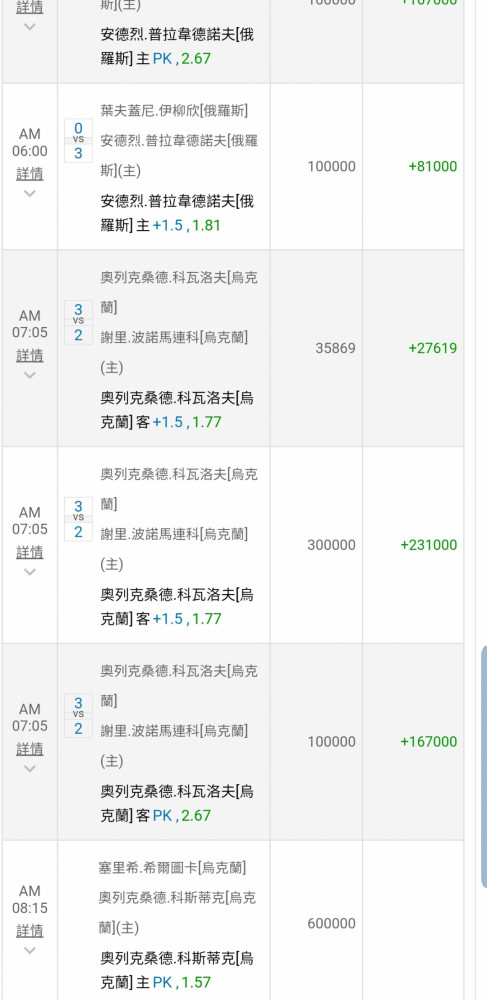Expand chevron under AM 08:15 詳情

pos(29,950)
